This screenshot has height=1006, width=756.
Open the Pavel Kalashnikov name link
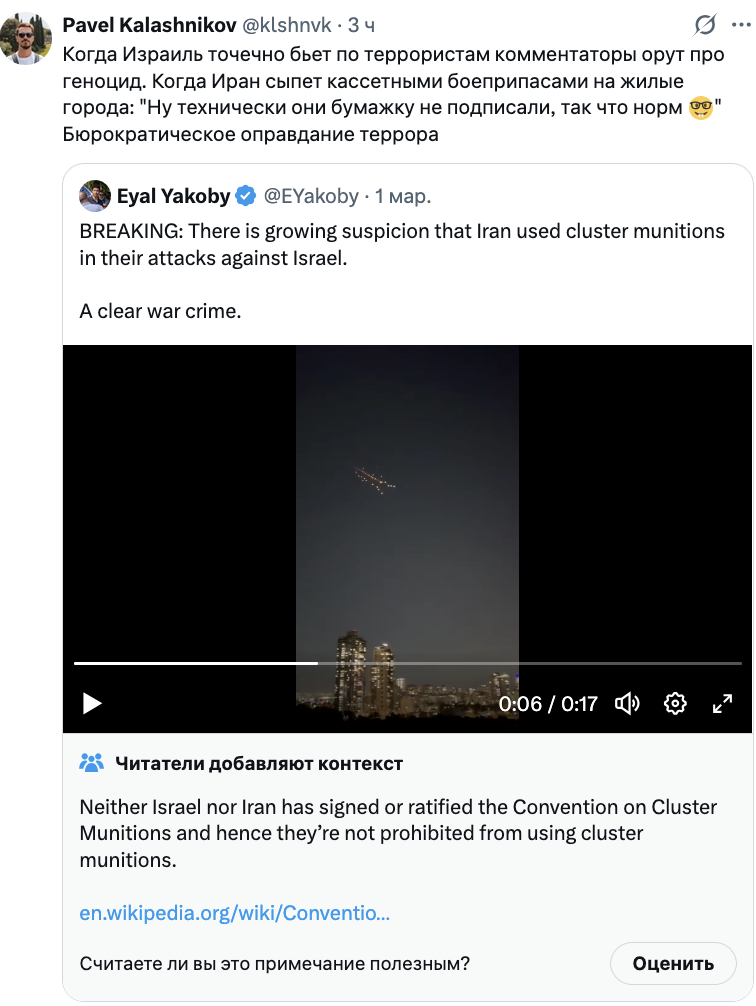coord(150,25)
